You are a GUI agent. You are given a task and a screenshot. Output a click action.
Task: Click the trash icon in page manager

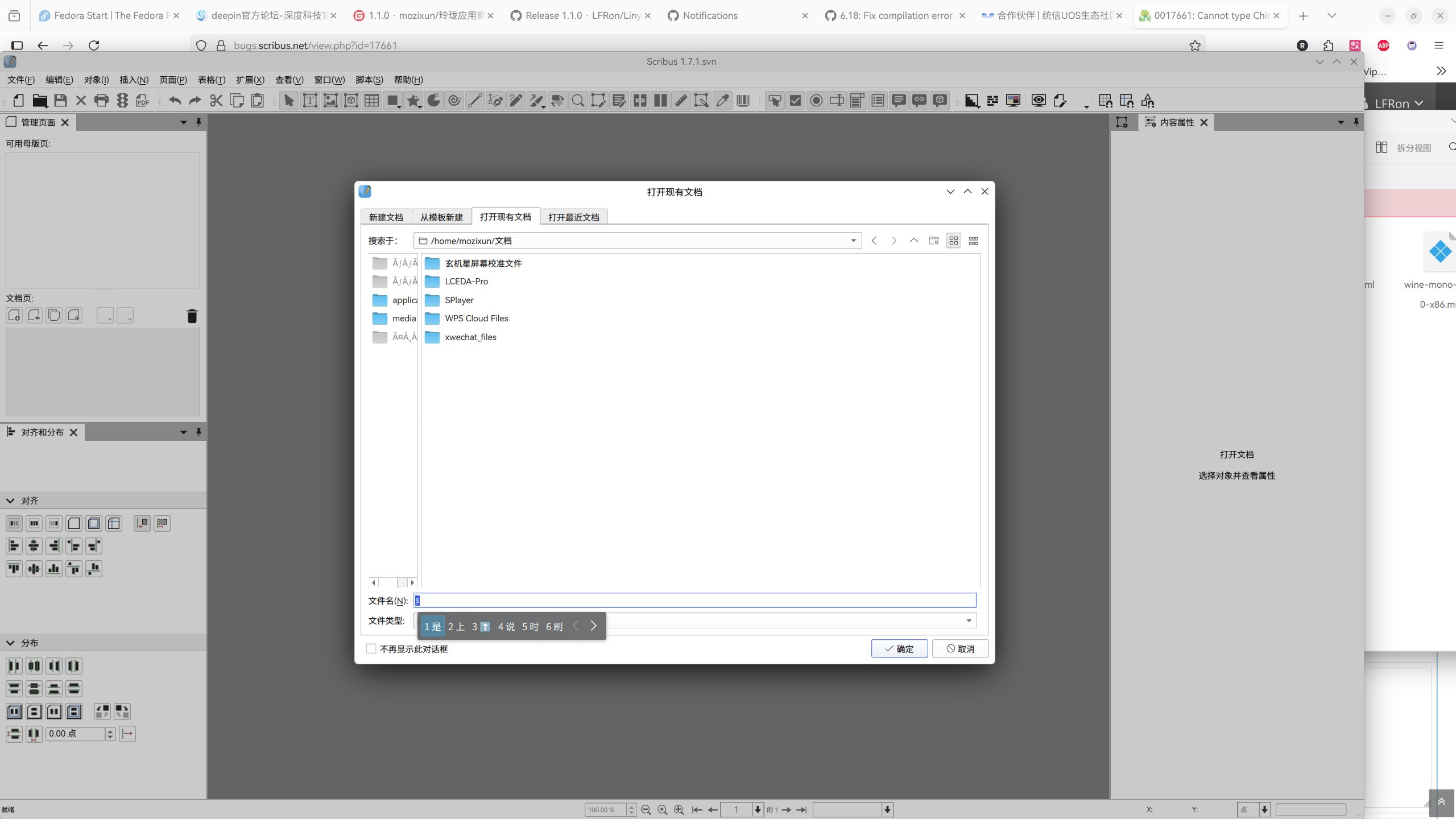[x=192, y=316]
